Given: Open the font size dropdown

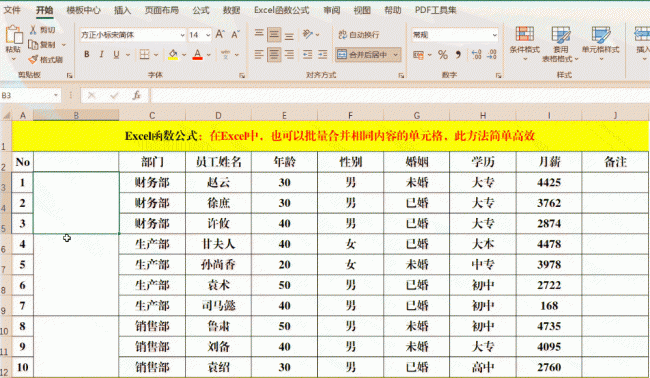Looking at the screenshot, I should pos(208,35).
